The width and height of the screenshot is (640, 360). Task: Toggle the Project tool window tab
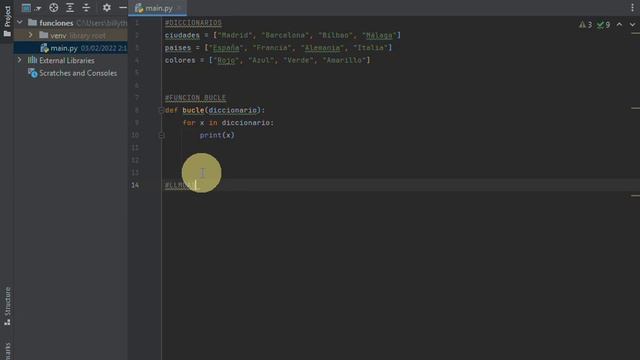[7, 21]
